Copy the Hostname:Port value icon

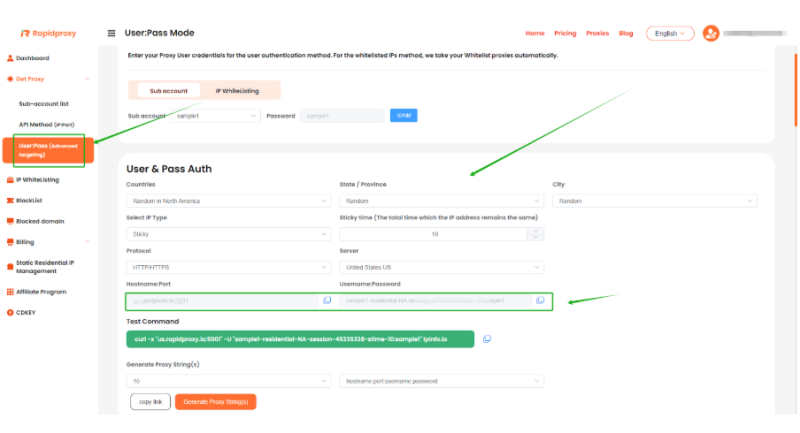click(x=327, y=300)
